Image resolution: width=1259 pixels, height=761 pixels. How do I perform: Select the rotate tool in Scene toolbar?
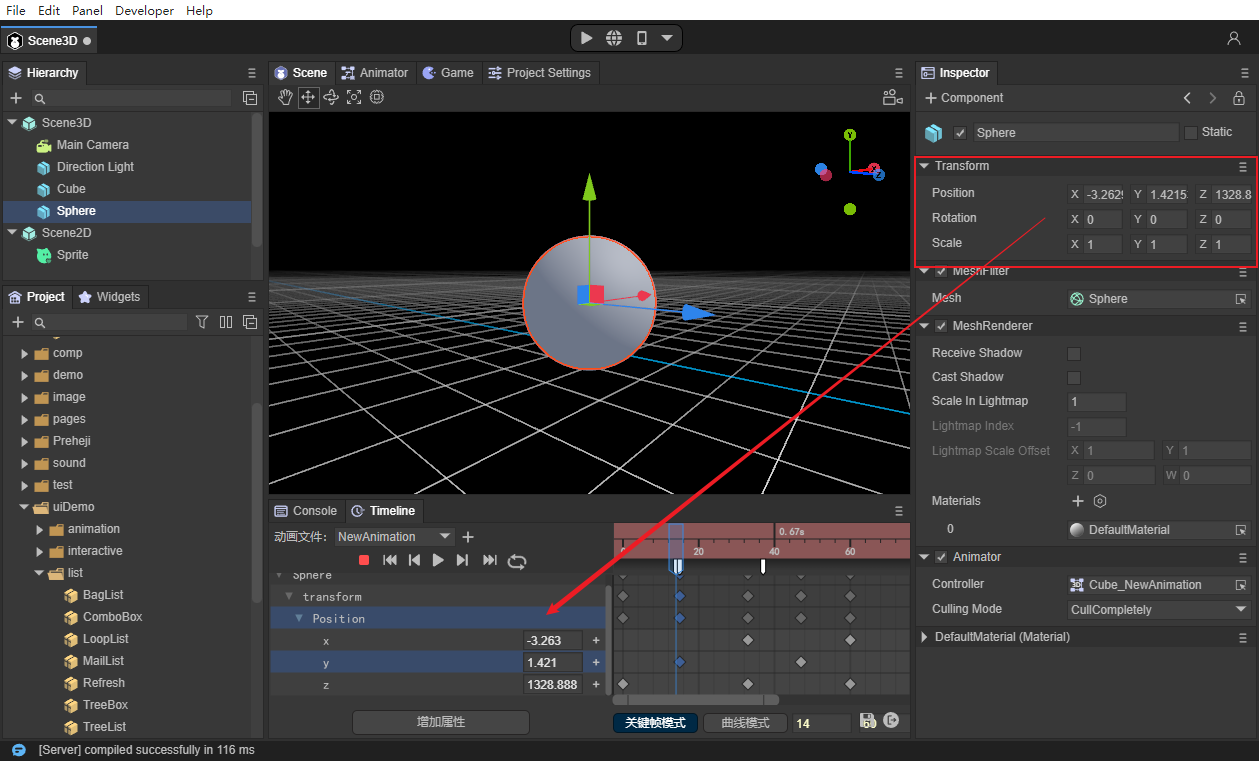(331, 97)
